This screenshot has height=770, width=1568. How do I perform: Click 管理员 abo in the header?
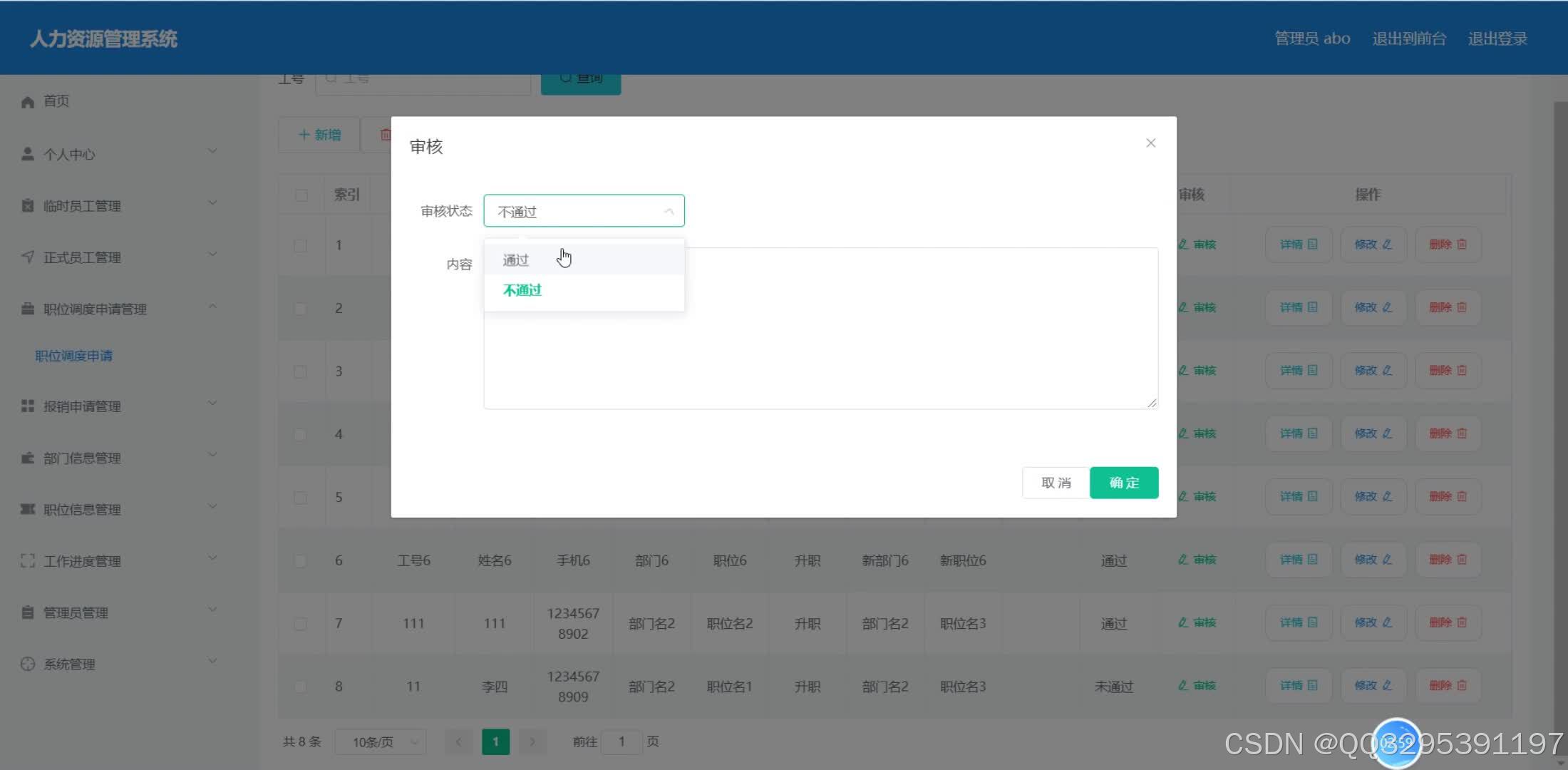tap(1312, 38)
